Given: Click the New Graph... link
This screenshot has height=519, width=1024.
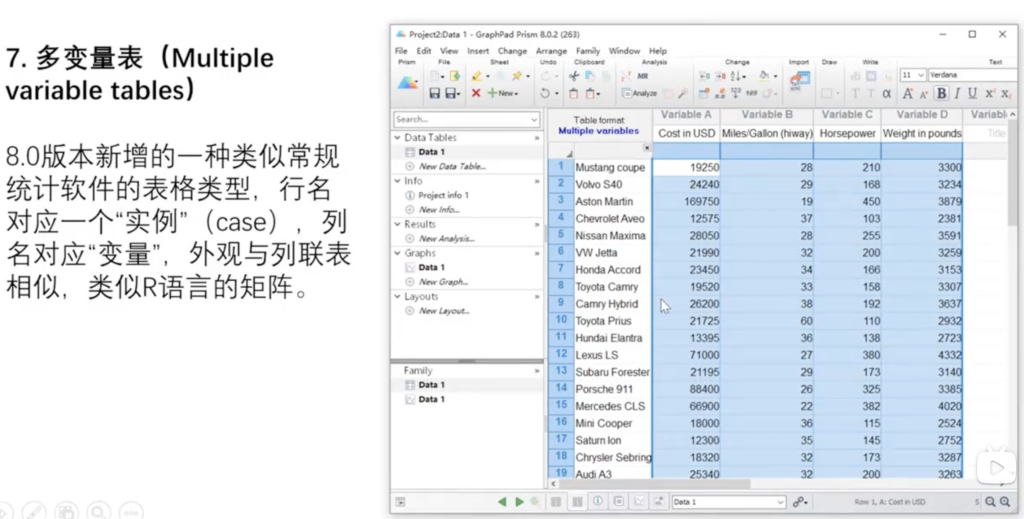Looking at the screenshot, I should [443, 282].
